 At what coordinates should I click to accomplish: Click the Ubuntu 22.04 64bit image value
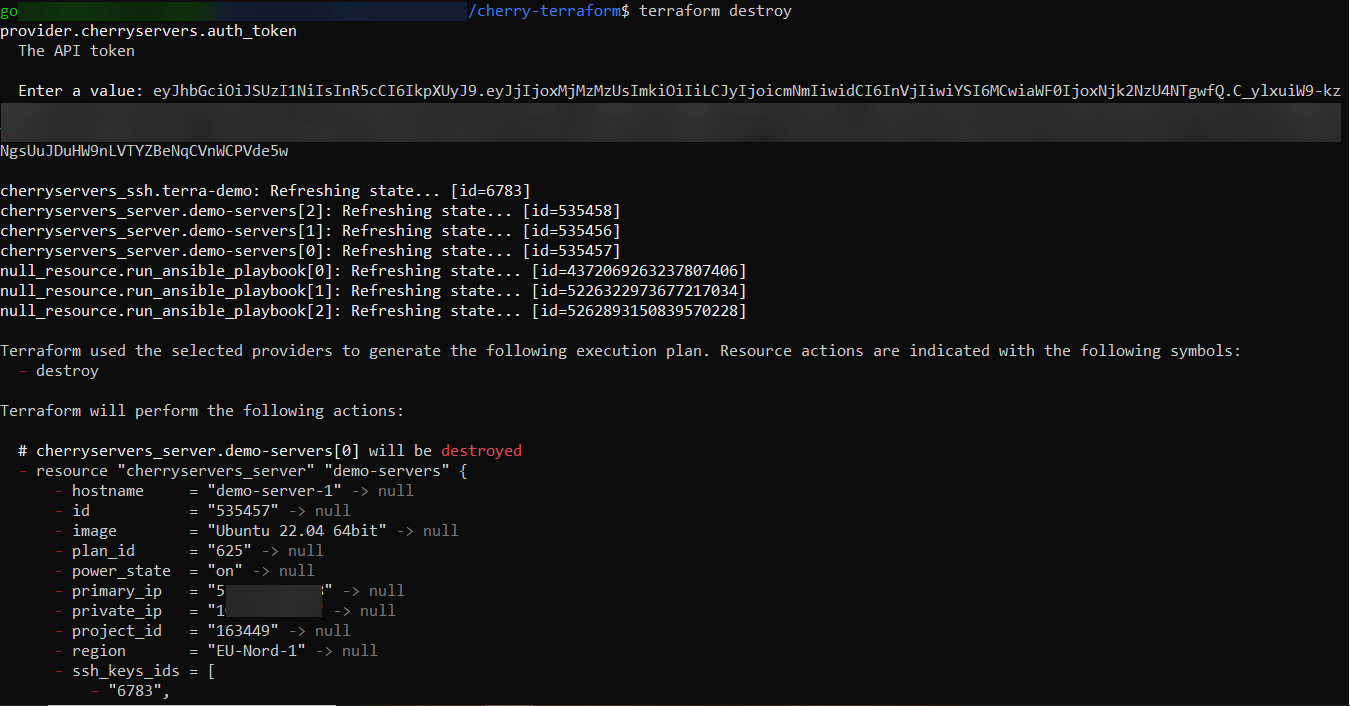(296, 530)
